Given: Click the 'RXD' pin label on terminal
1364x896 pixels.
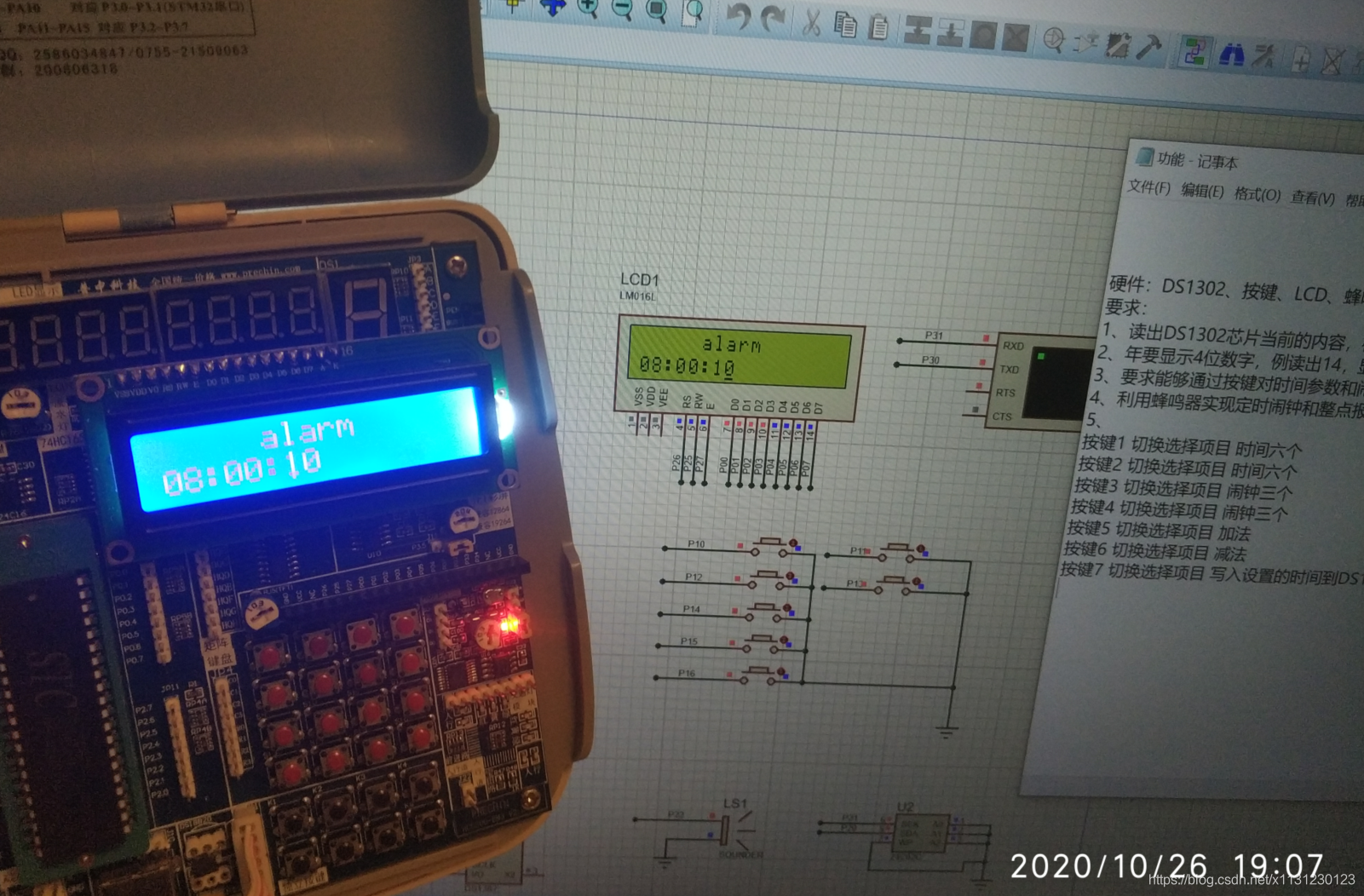Looking at the screenshot, I should 1013,346.
